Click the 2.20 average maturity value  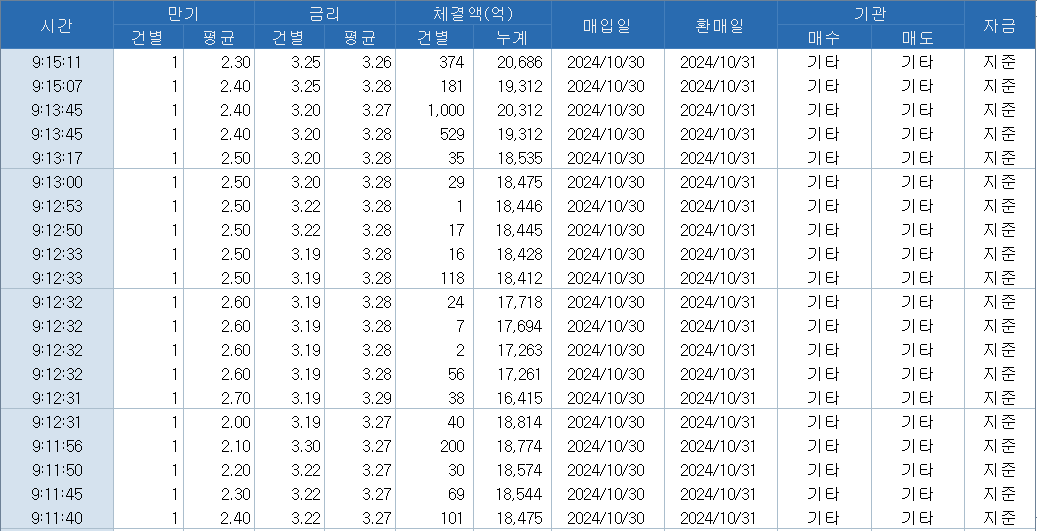(236, 470)
